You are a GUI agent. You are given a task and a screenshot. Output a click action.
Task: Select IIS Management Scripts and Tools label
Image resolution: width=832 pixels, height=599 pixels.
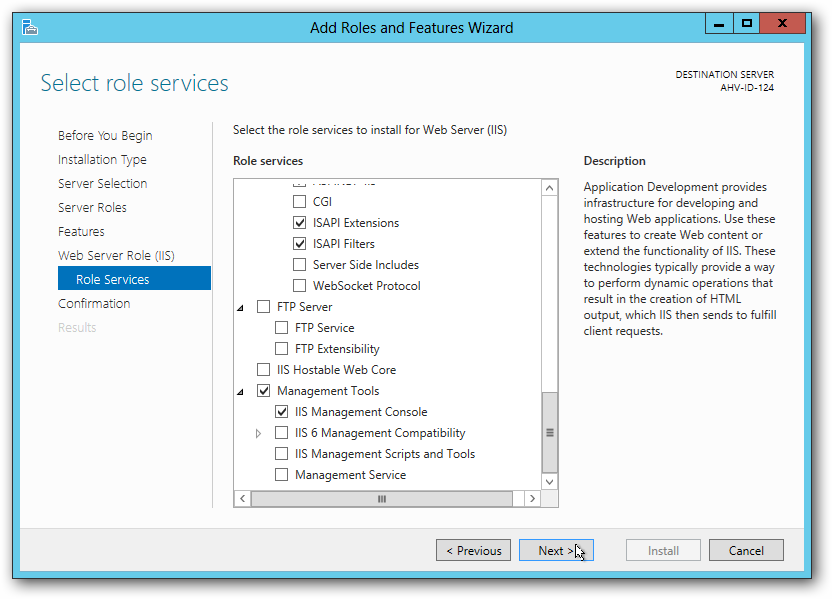click(385, 454)
